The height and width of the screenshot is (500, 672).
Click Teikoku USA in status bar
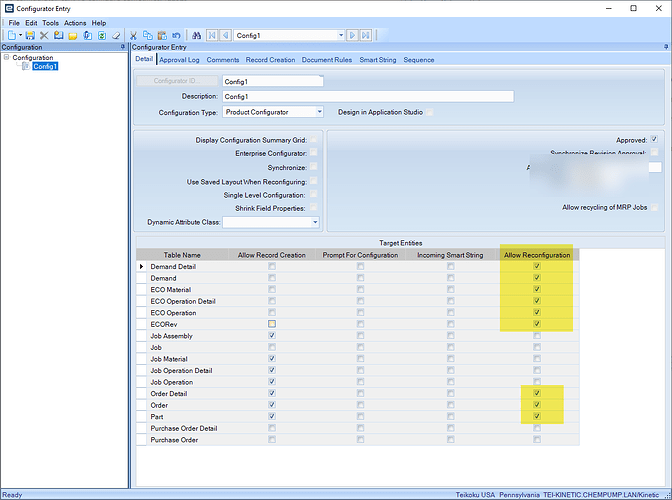pyautogui.click(x=475, y=495)
